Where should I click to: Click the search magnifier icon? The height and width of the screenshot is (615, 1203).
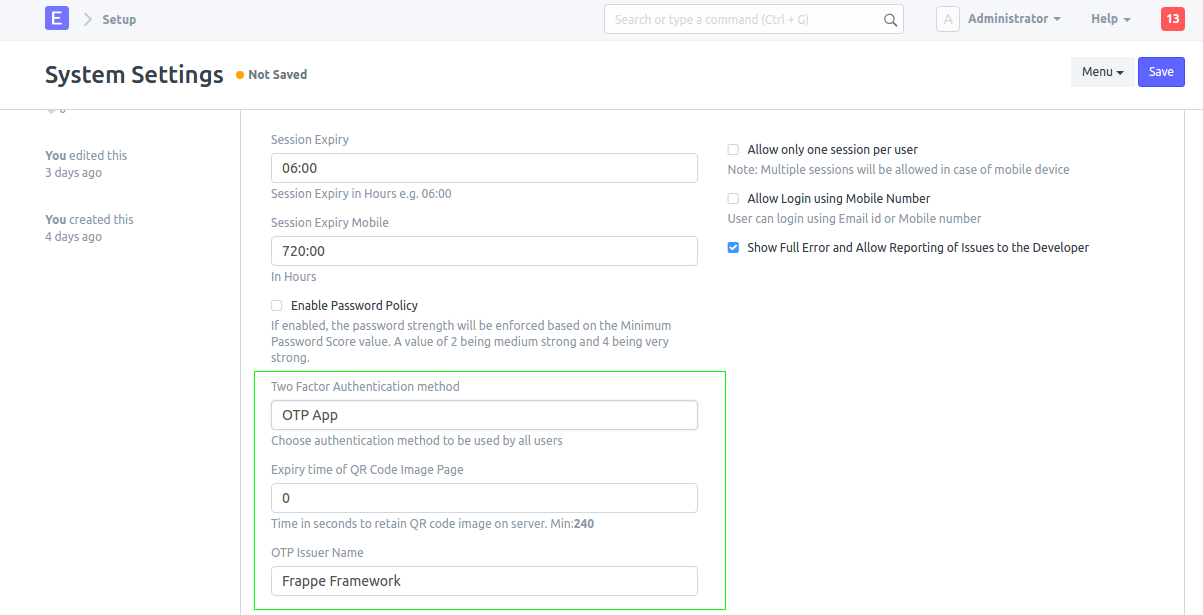click(890, 19)
